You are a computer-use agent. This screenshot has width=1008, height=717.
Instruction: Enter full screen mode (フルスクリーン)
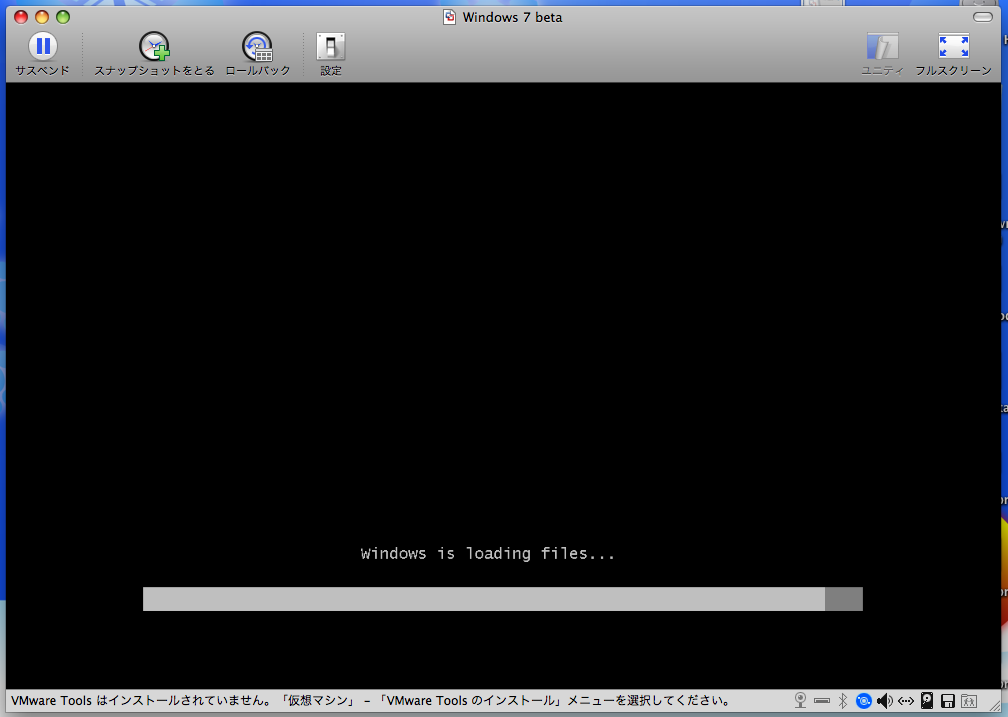953,54
